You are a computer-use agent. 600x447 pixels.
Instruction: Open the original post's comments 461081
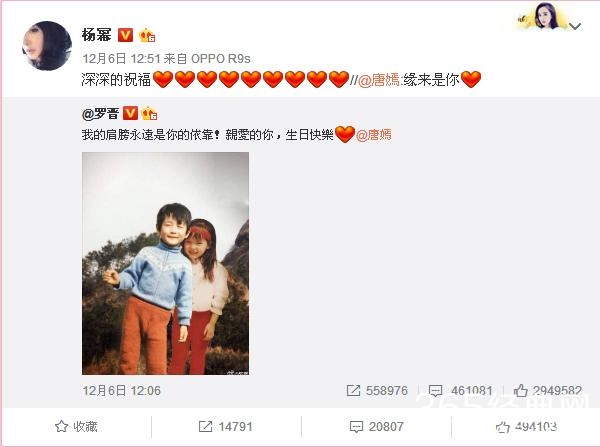460,391
